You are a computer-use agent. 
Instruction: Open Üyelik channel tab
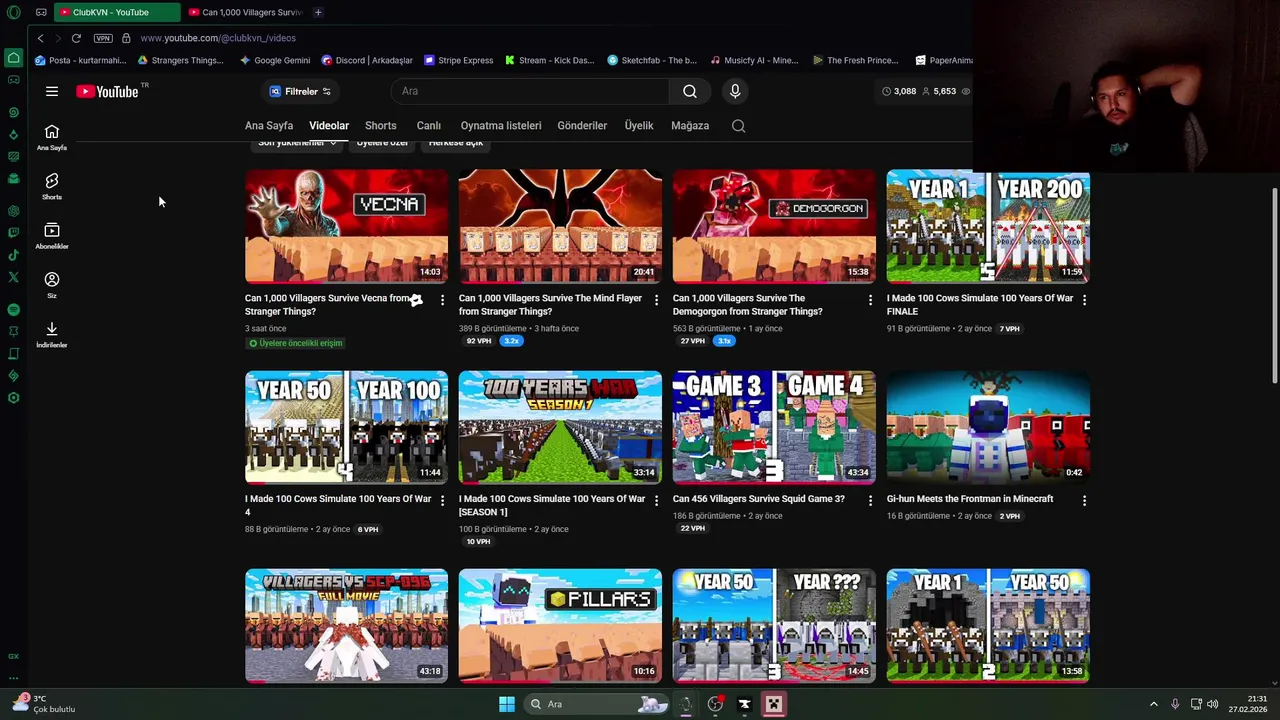639,126
